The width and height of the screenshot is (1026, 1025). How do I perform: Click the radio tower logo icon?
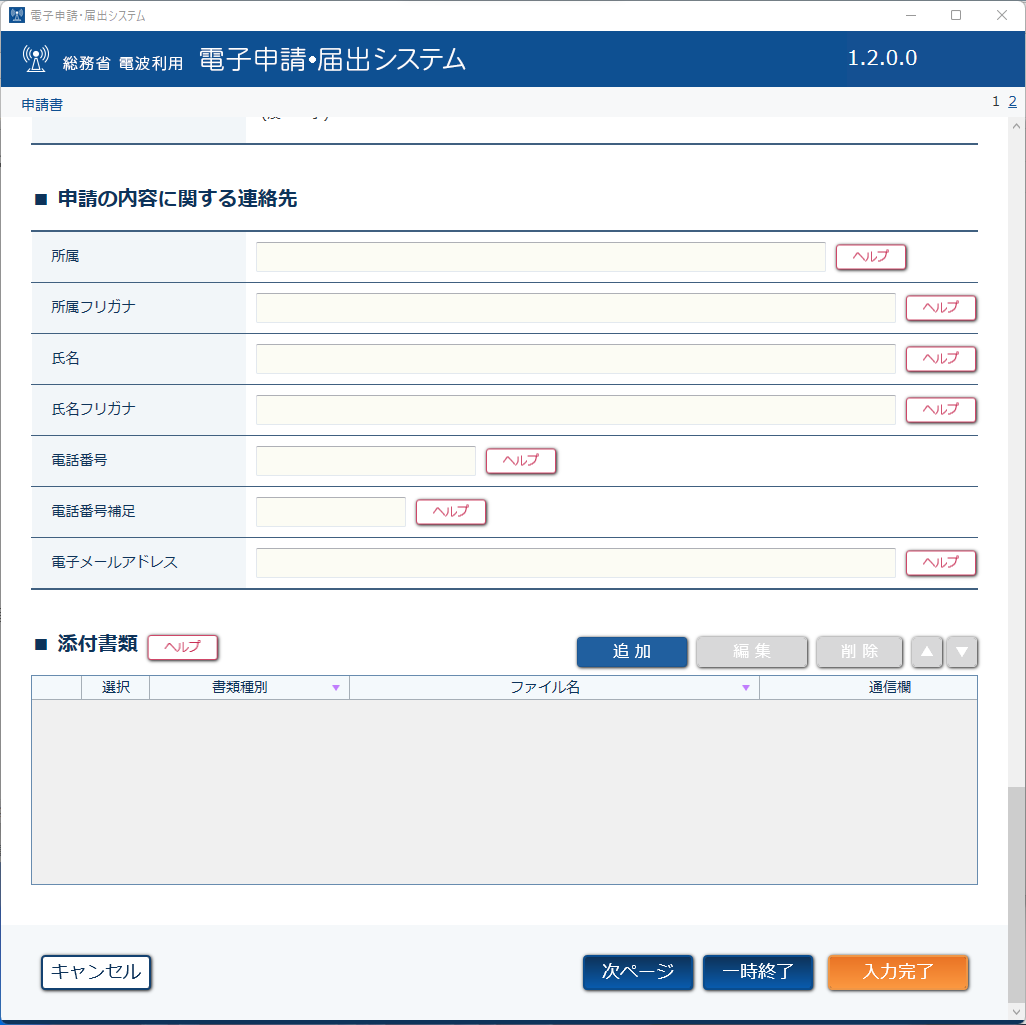click(x=36, y=59)
